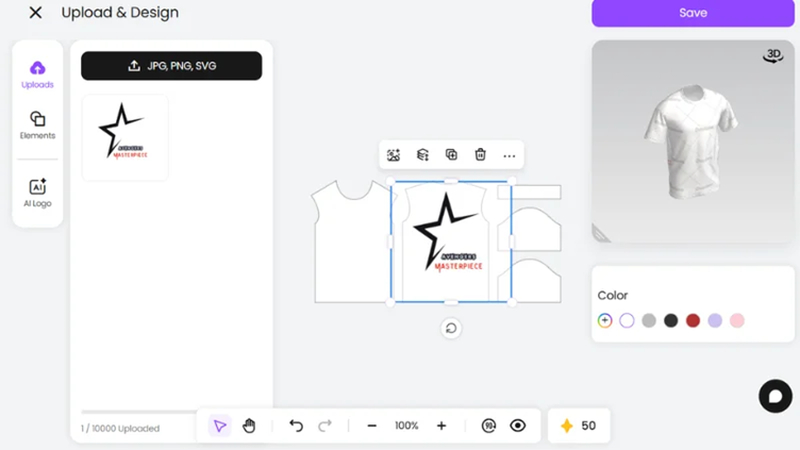Choose the red color swatch
Screen dimensions: 800x450
point(693,320)
